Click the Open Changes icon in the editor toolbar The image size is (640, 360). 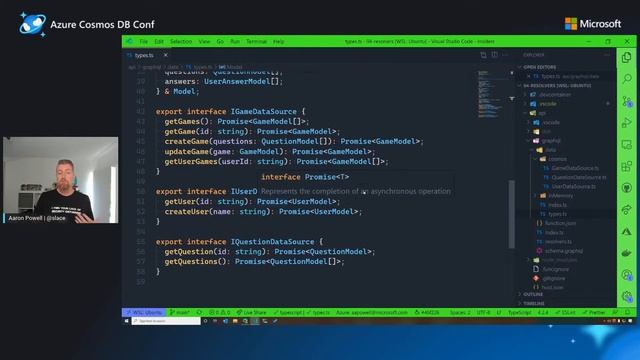click(483, 55)
